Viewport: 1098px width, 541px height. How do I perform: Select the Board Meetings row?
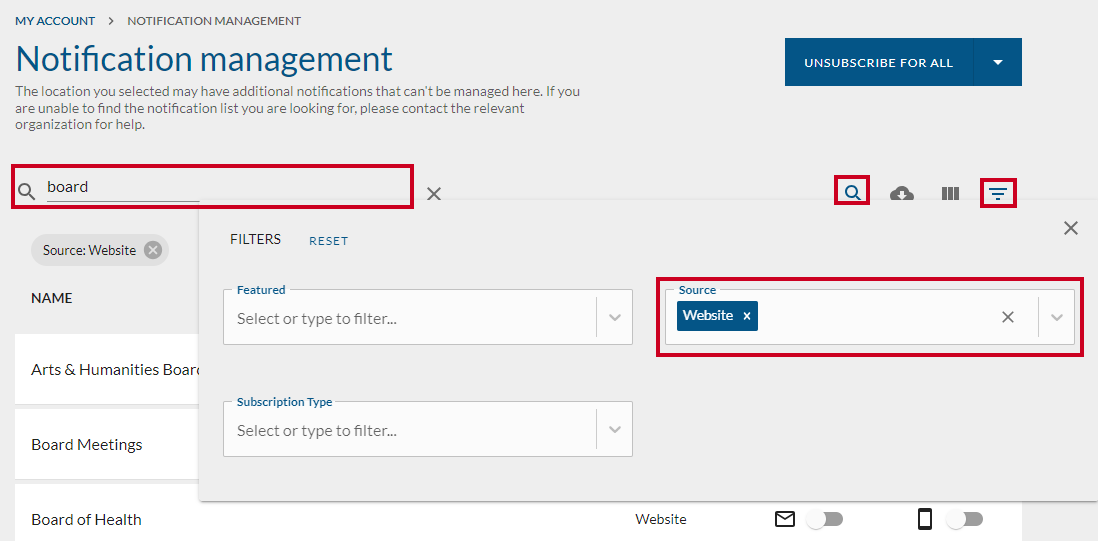(x=106, y=444)
